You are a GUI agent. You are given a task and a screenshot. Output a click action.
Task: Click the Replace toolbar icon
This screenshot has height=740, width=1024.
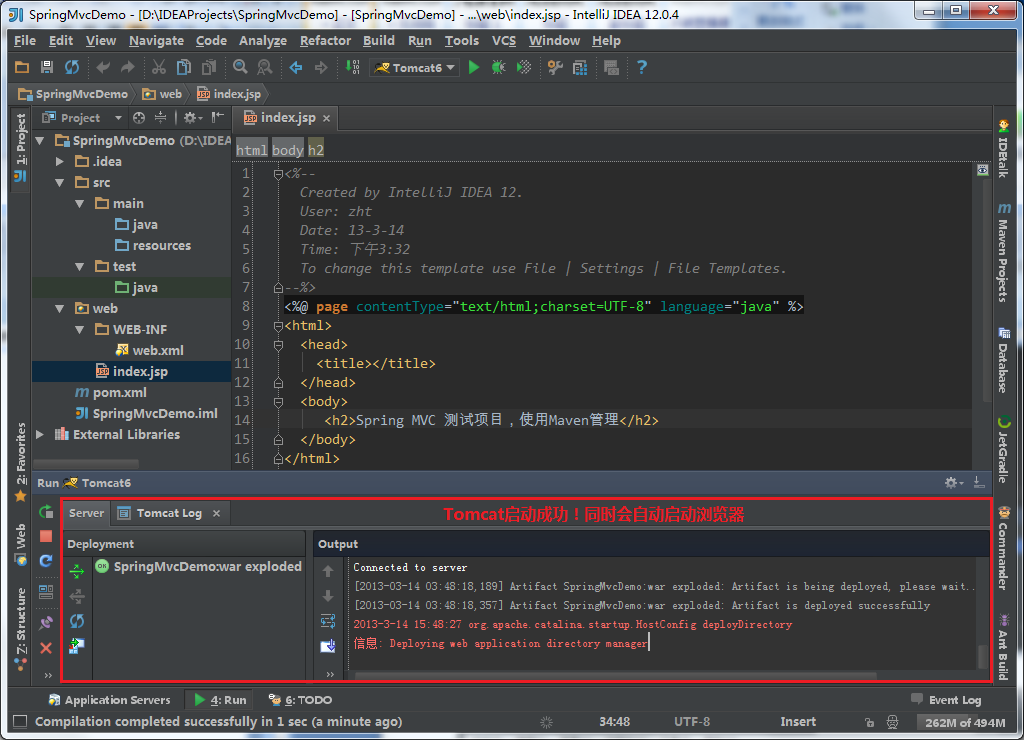[264, 67]
